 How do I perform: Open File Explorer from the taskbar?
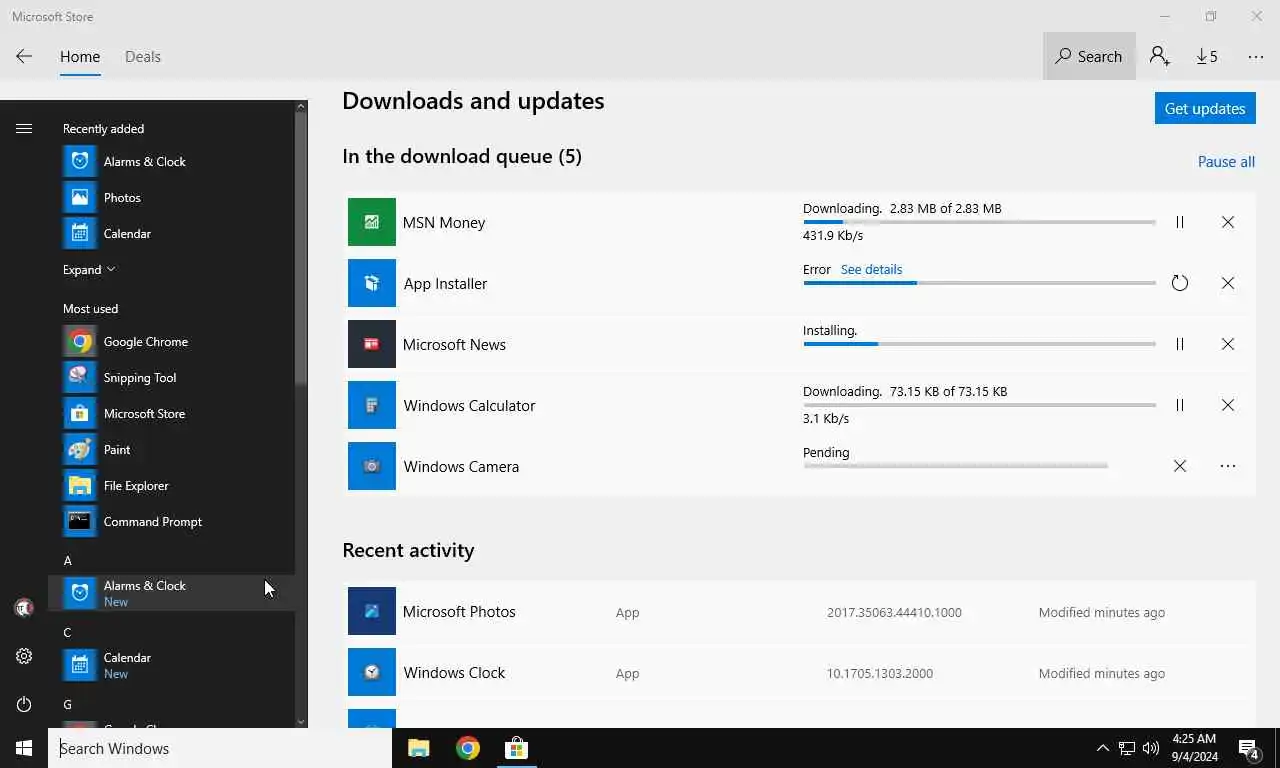click(x=418, y=748)
